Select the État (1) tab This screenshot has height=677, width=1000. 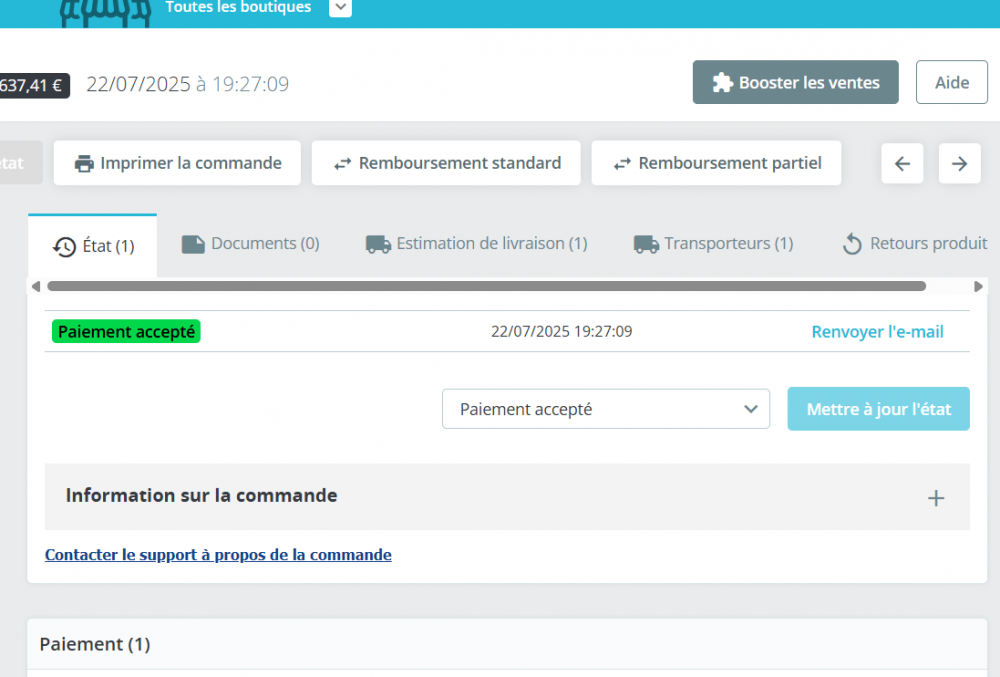pos(92,246)
